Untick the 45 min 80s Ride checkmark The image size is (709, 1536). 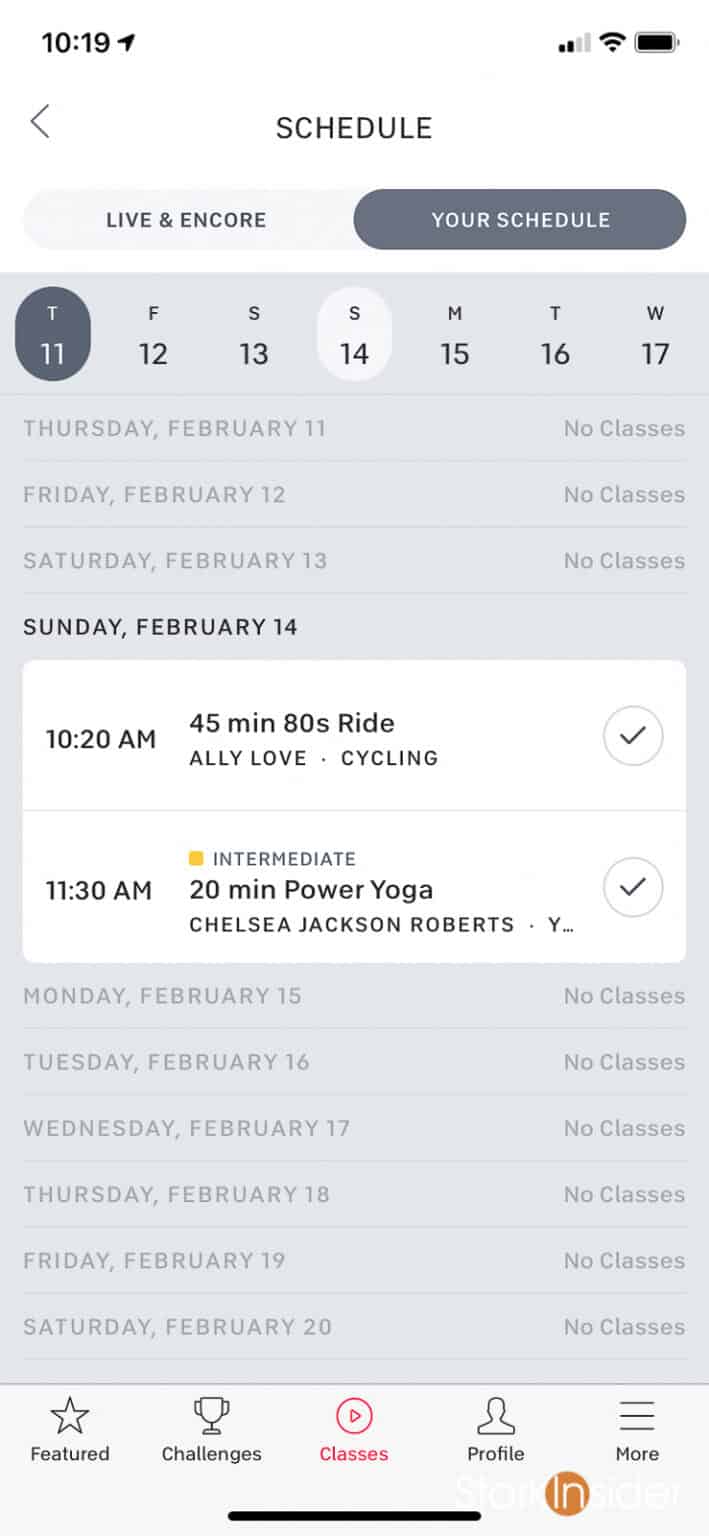pos(632,736)
